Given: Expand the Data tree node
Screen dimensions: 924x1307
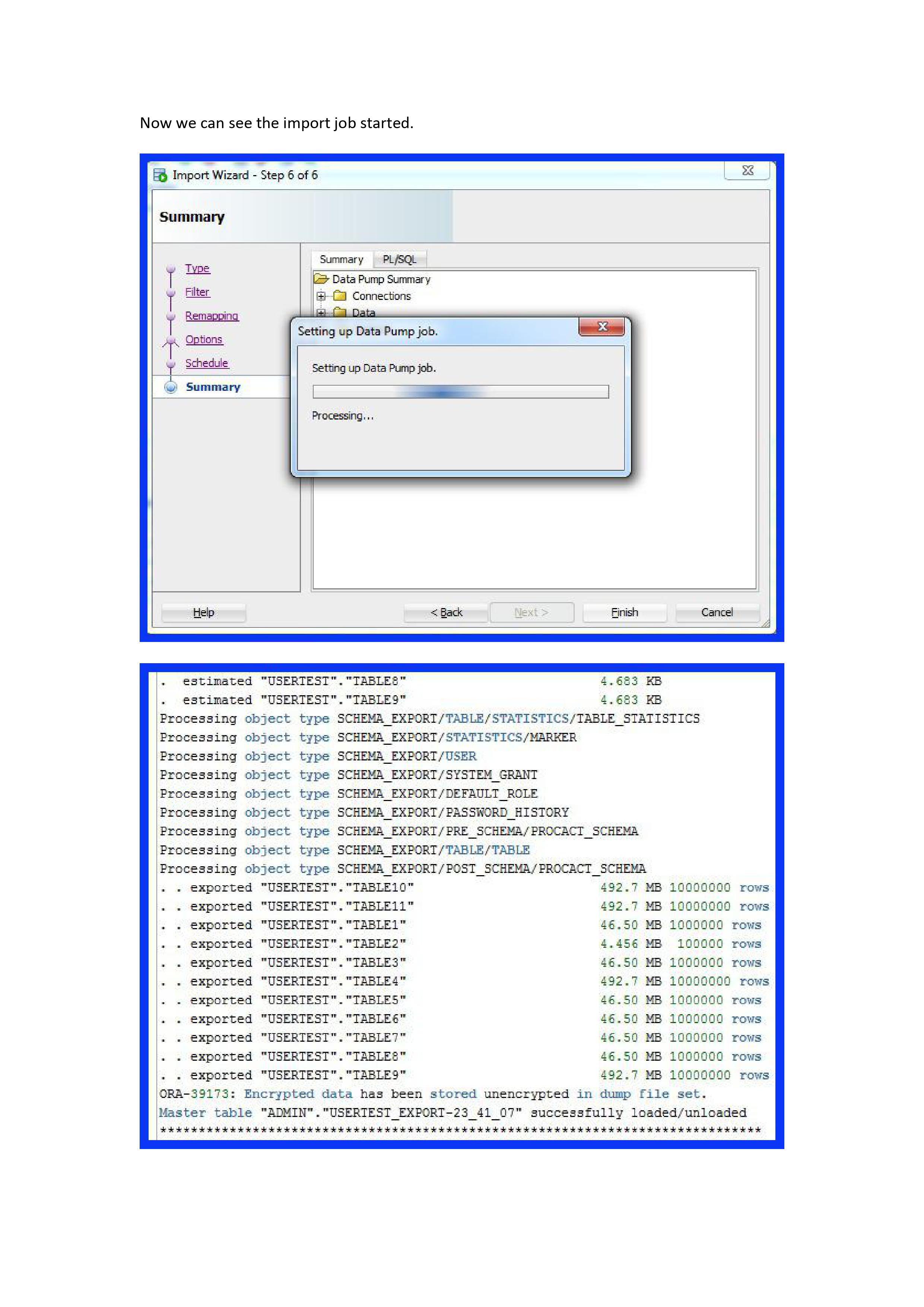Looking at the screenshot, I should (321, 313).
